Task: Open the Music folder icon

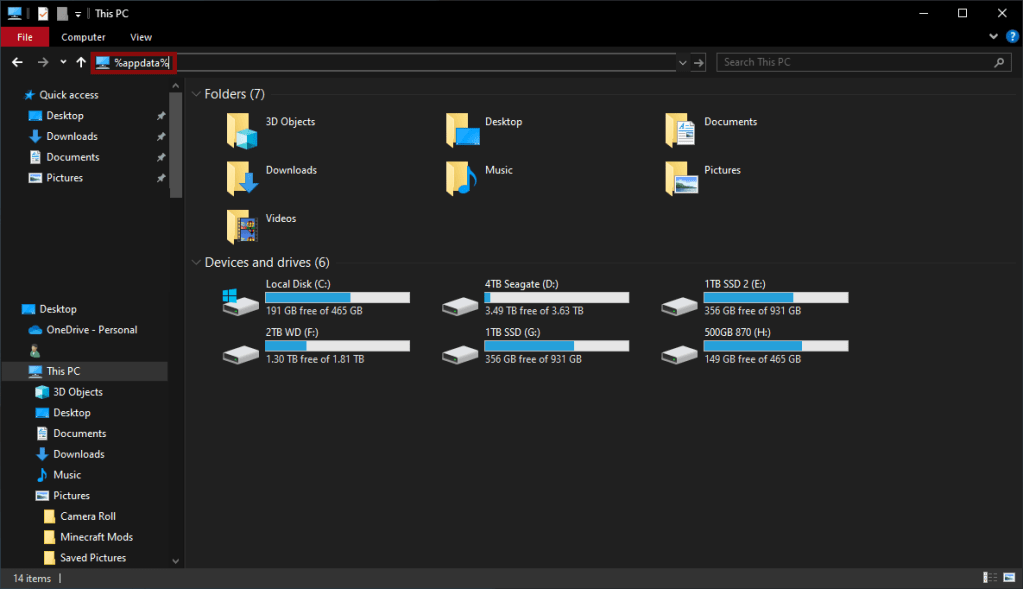Action: click(x=461, y=178)
